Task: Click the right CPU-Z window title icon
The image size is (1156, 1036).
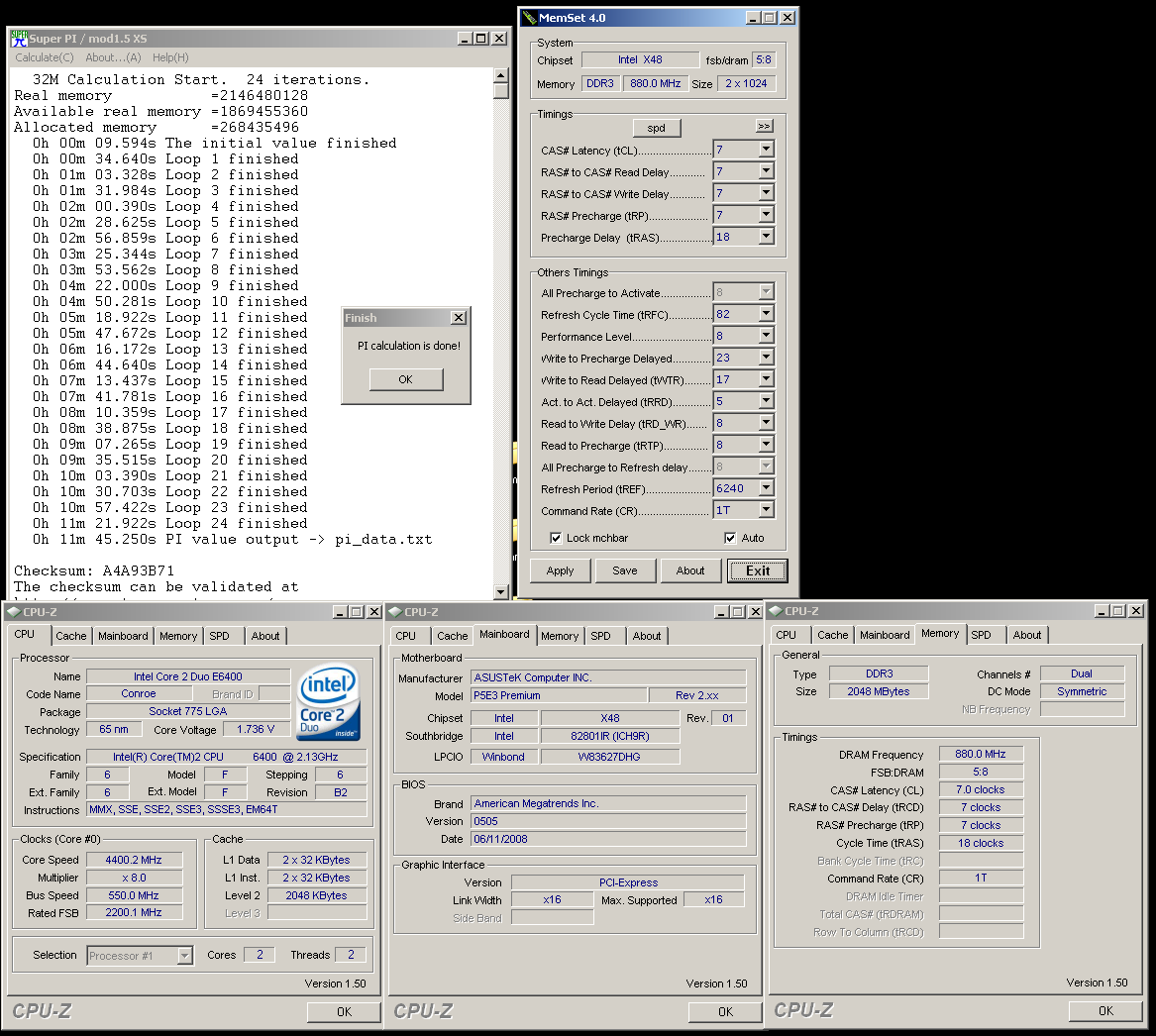Action: [x=776, y=611]
